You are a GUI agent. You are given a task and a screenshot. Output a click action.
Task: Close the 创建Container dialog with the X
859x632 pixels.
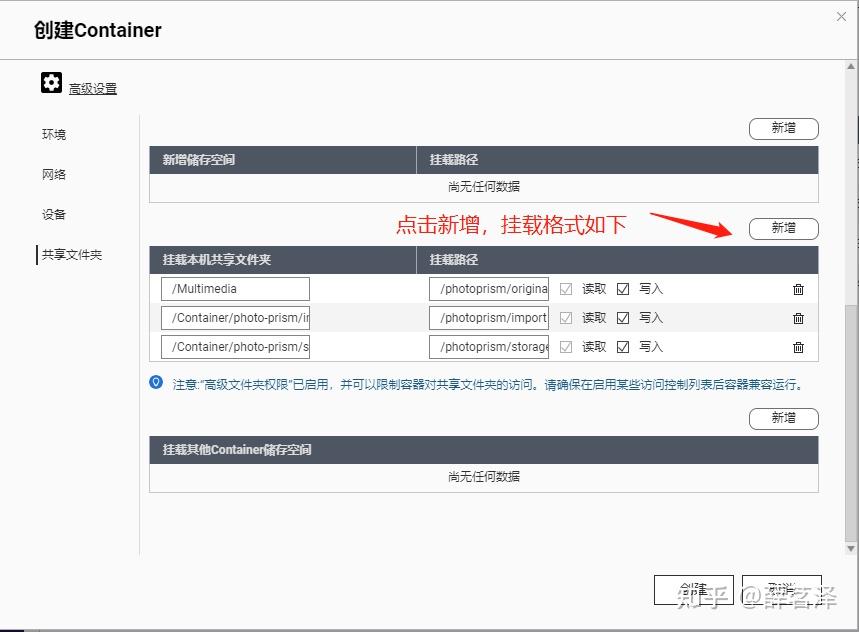pos(841,16)
